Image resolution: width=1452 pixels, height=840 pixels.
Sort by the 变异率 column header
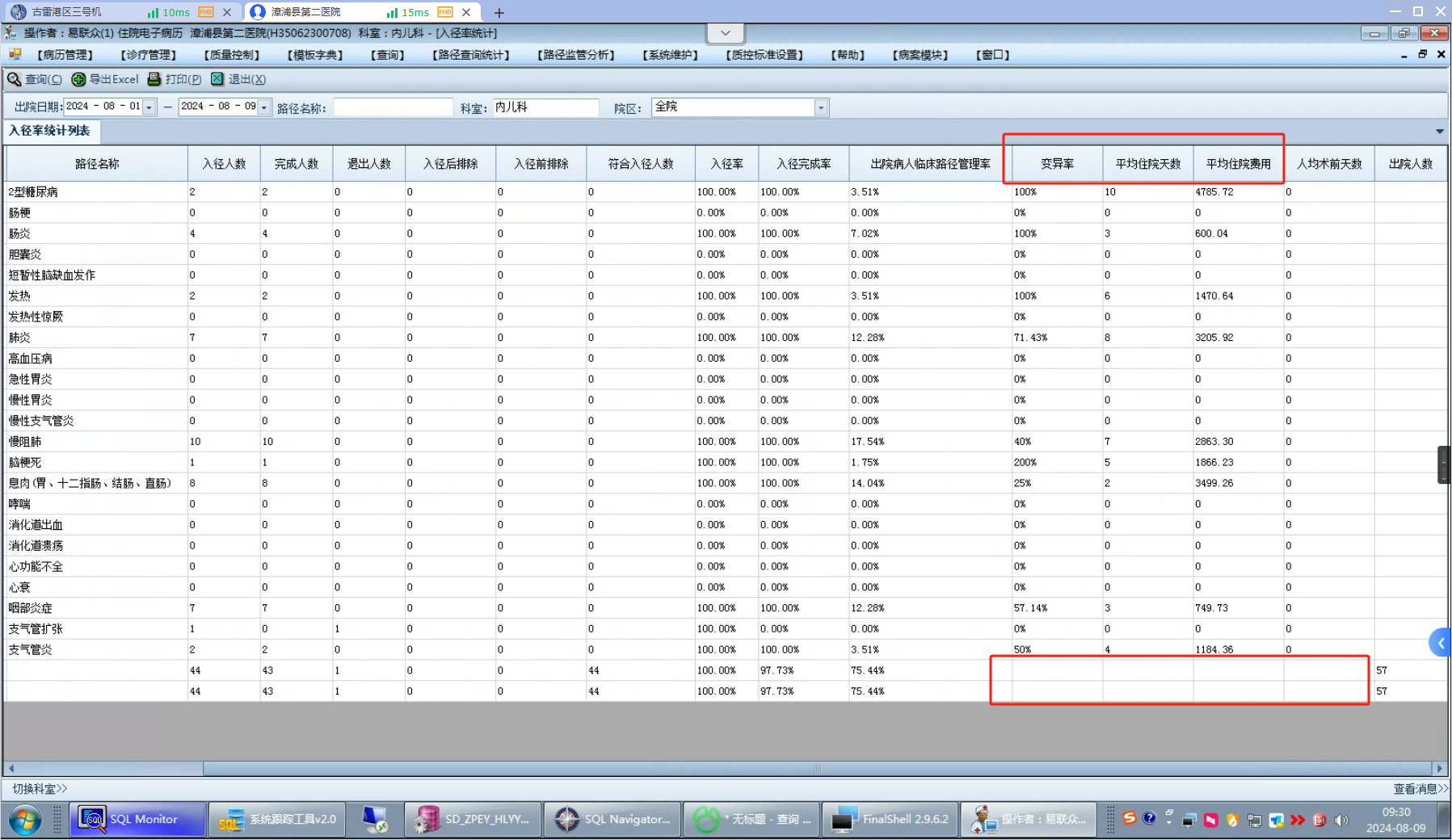coord(1057,164)
